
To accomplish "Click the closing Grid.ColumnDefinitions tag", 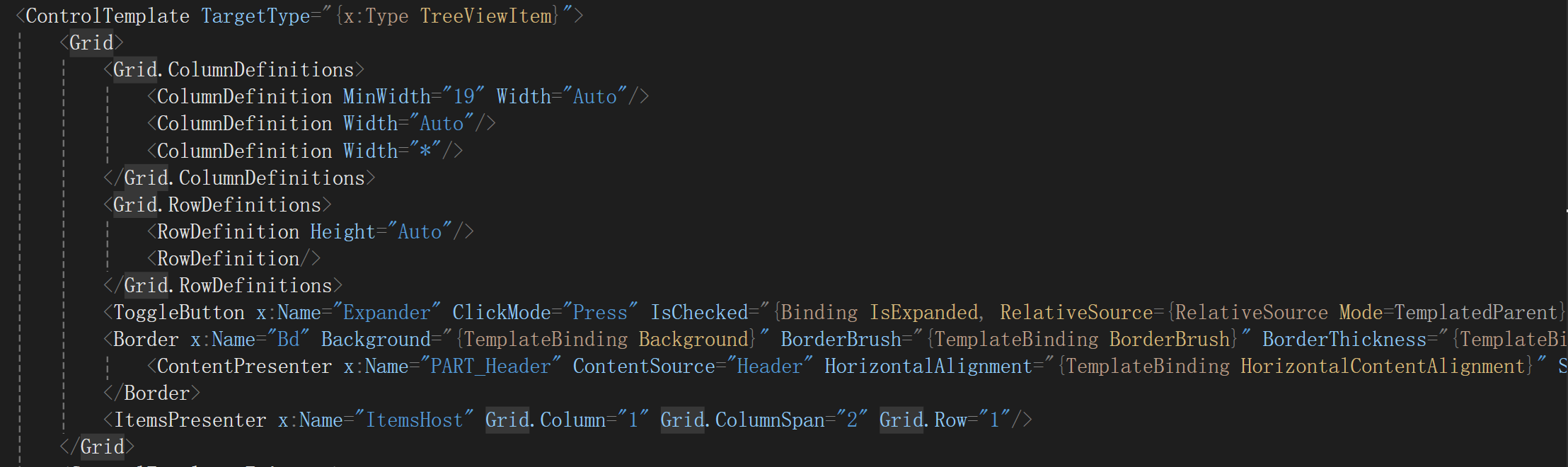I will coord(244,178).
